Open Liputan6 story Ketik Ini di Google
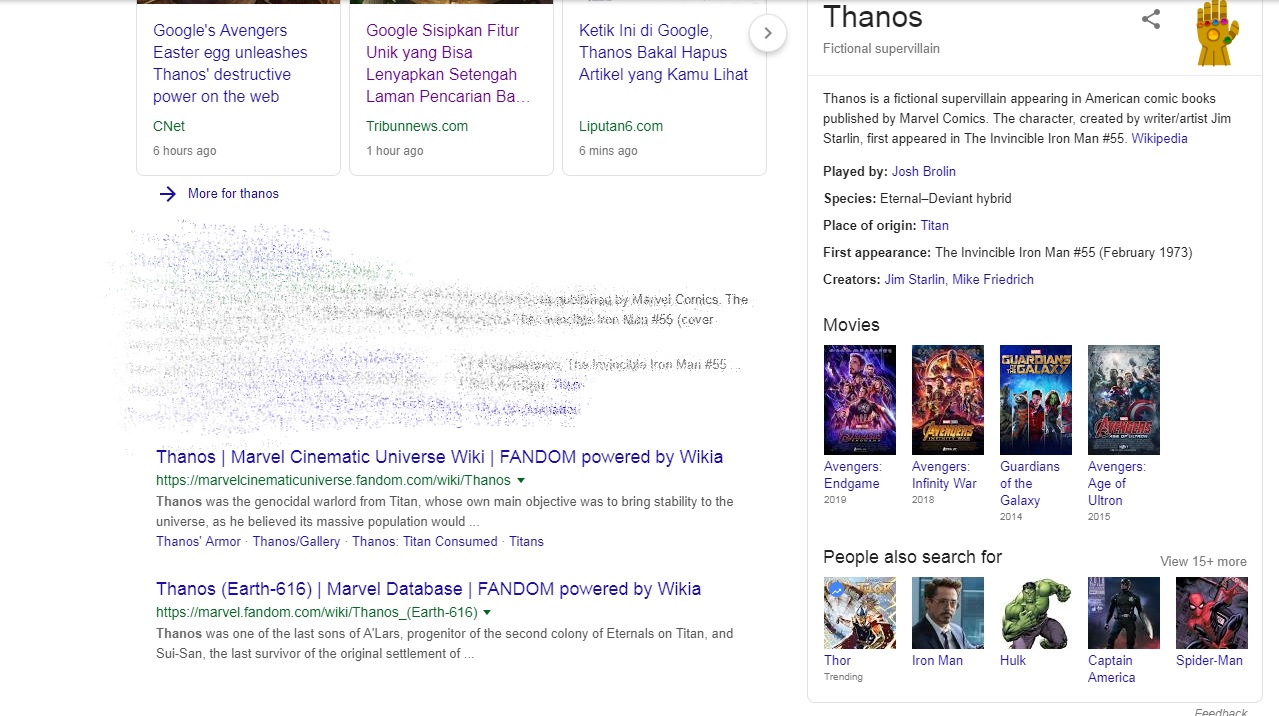The width and height of the screenshot is (1279, 716). (x=663, y=52)
